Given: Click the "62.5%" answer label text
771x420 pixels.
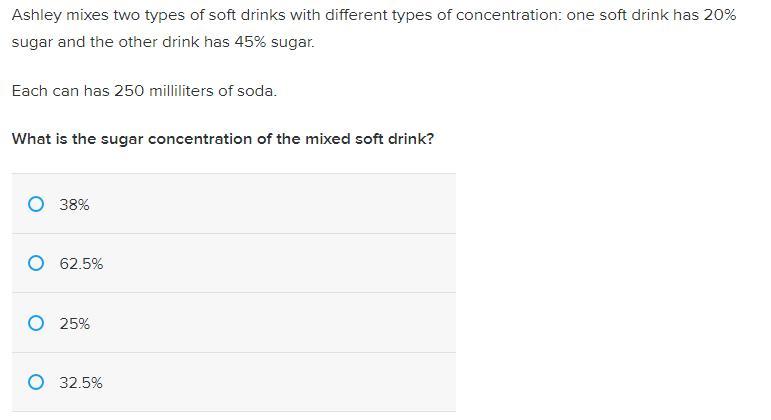Looking at the screenshot, I should 81,264.
